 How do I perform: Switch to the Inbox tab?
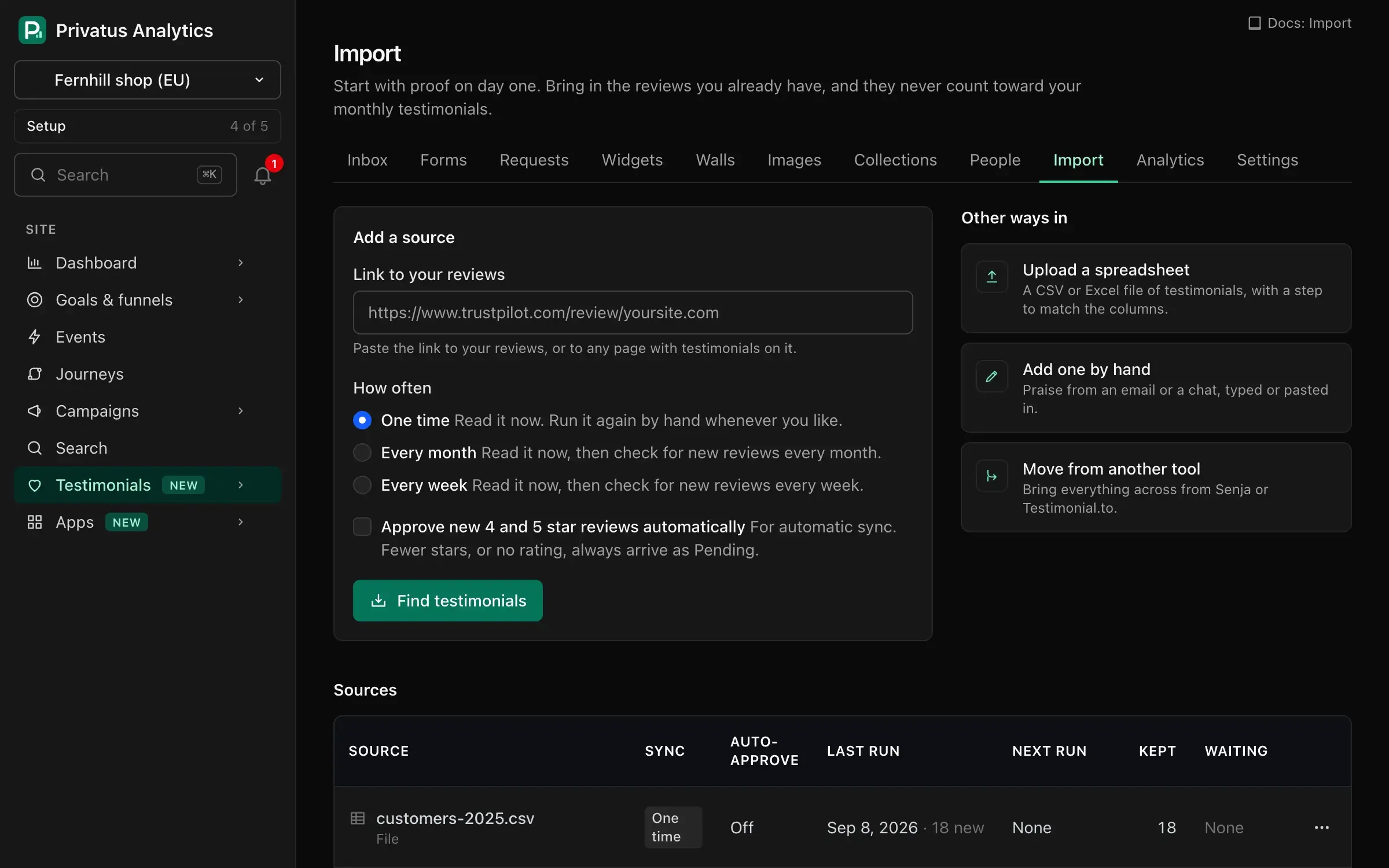click(367, 160)
